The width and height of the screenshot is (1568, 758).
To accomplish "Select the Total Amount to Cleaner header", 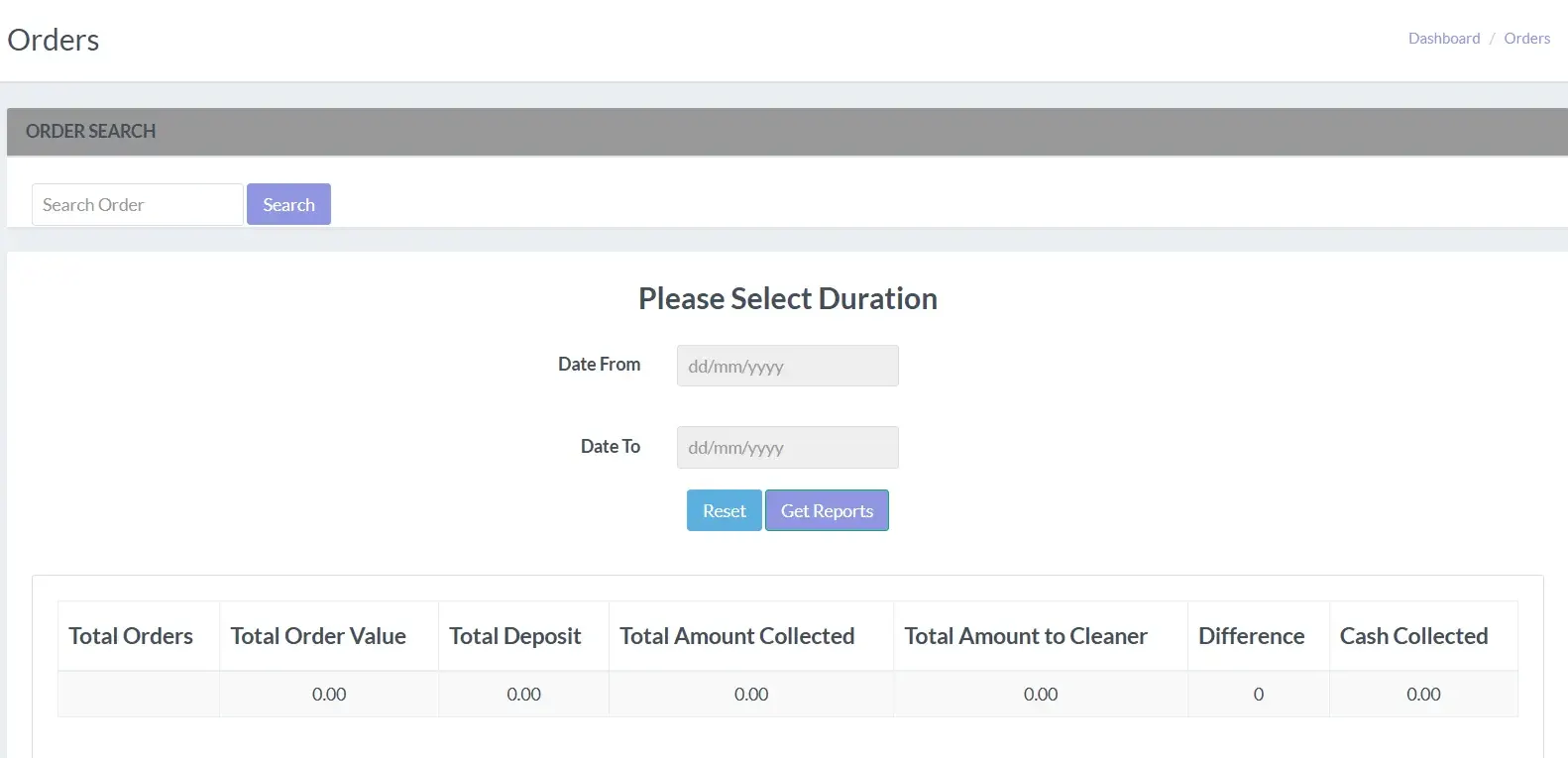I will pyautogui.click(x=1025, y=636).
